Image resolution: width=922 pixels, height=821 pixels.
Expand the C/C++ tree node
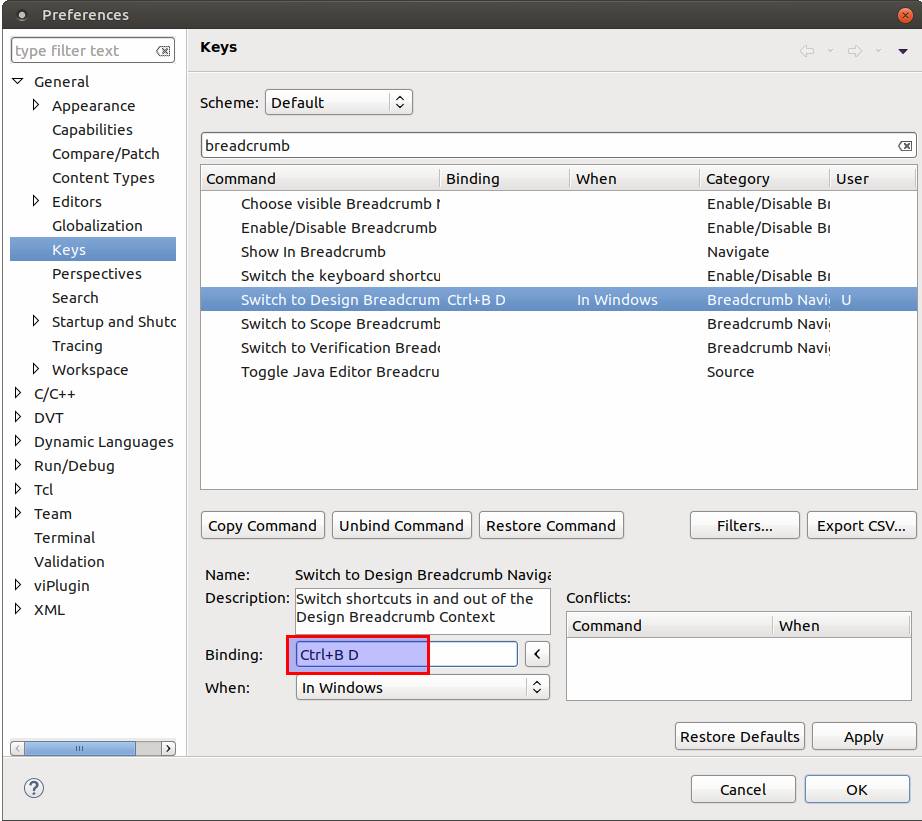(18, 394)
